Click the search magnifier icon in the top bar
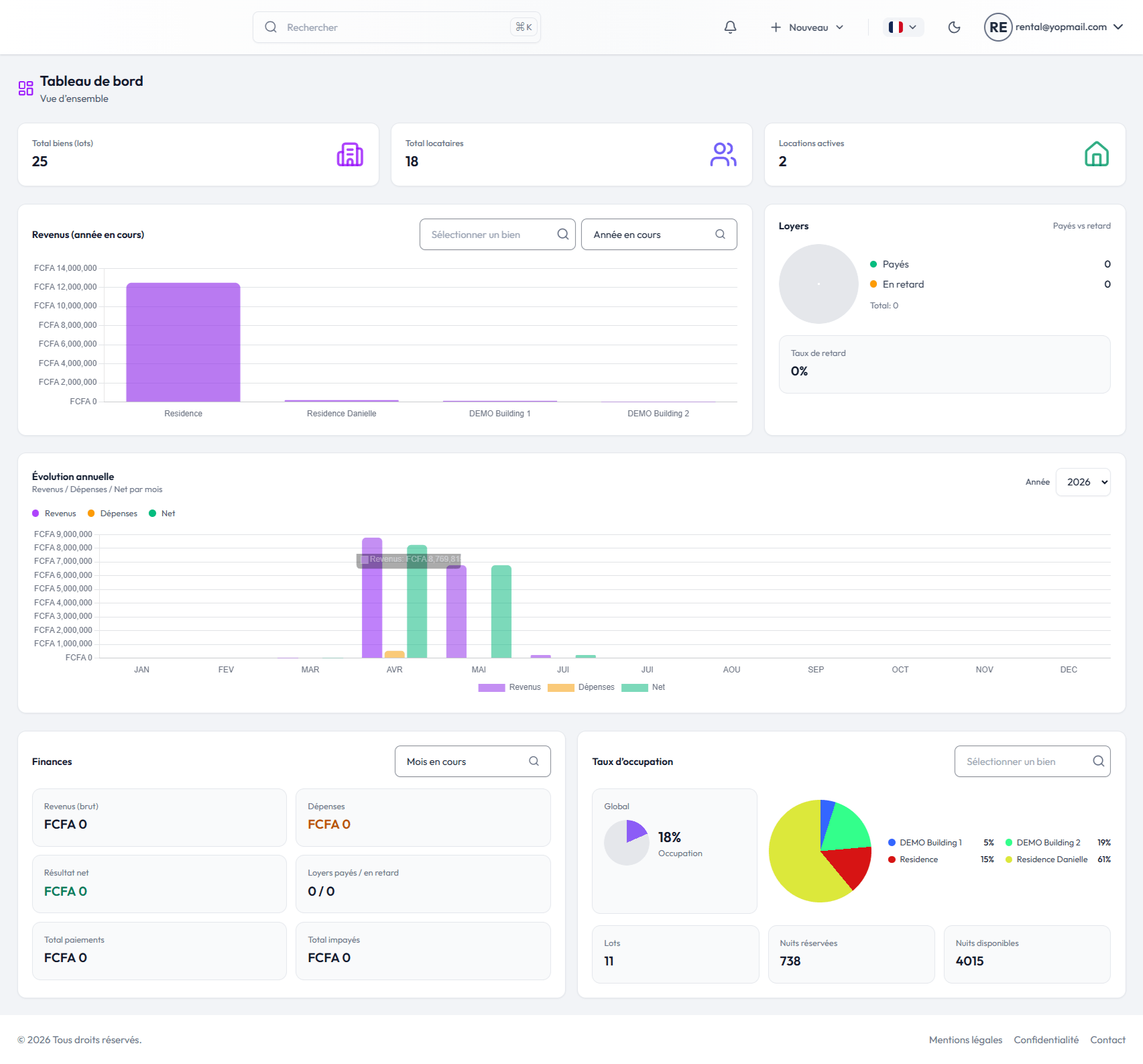Image resolution: width=1143 pixels, height=1064 pixels. tap(271, 27)
